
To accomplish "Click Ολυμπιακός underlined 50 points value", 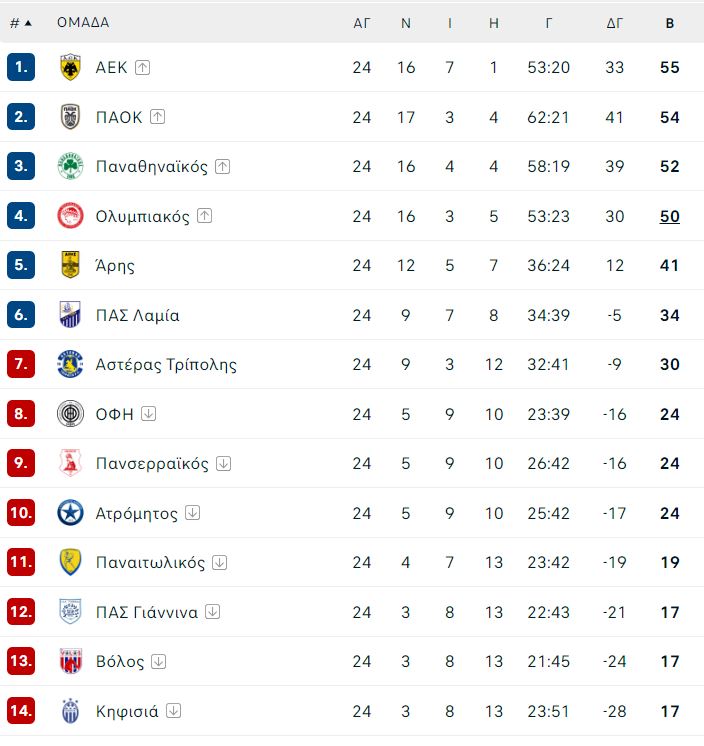I will [669, 216].
